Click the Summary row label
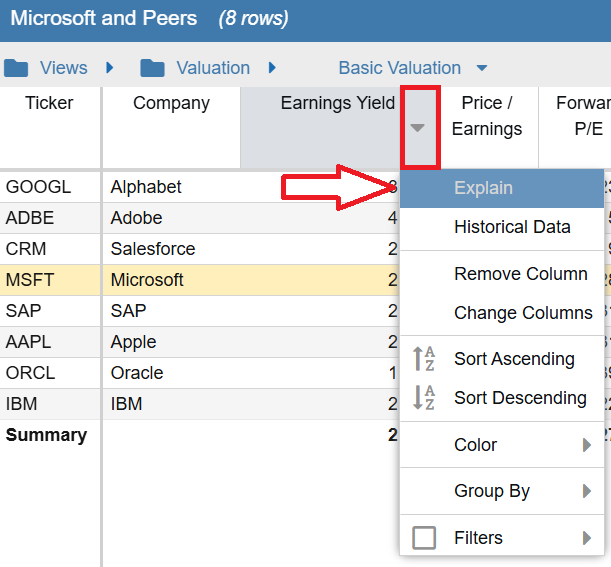The height and width of the screenshot is (567, 611). point(46,435)
